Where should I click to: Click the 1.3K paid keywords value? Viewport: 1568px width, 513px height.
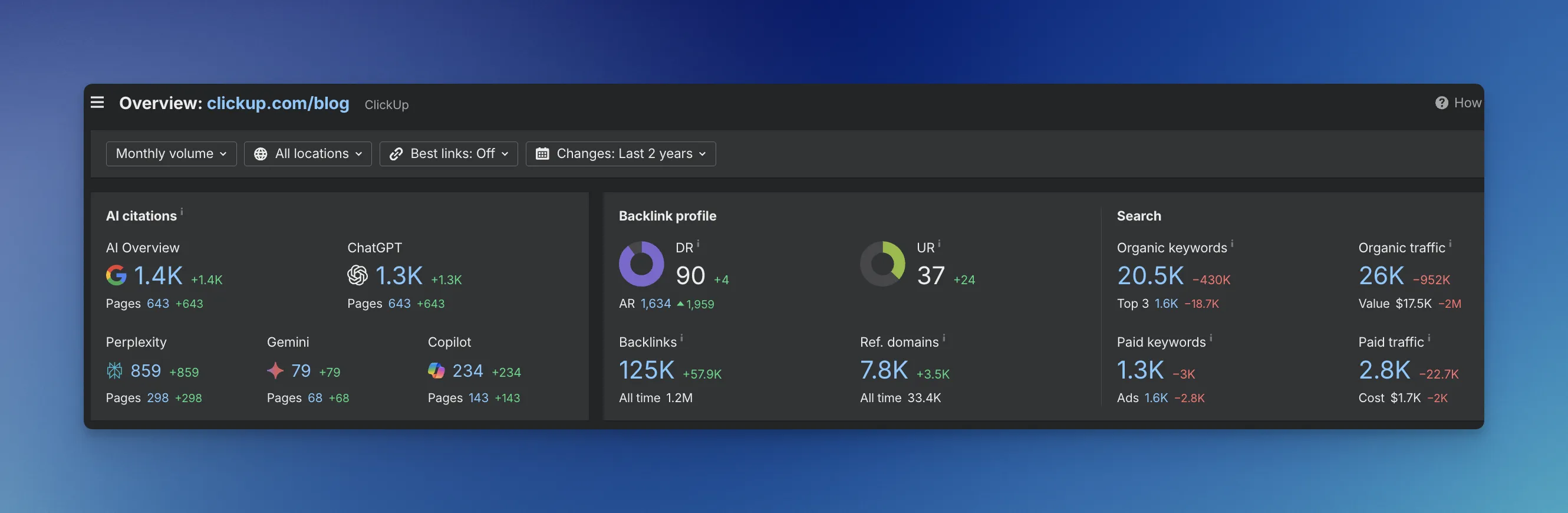point(1139,370)
